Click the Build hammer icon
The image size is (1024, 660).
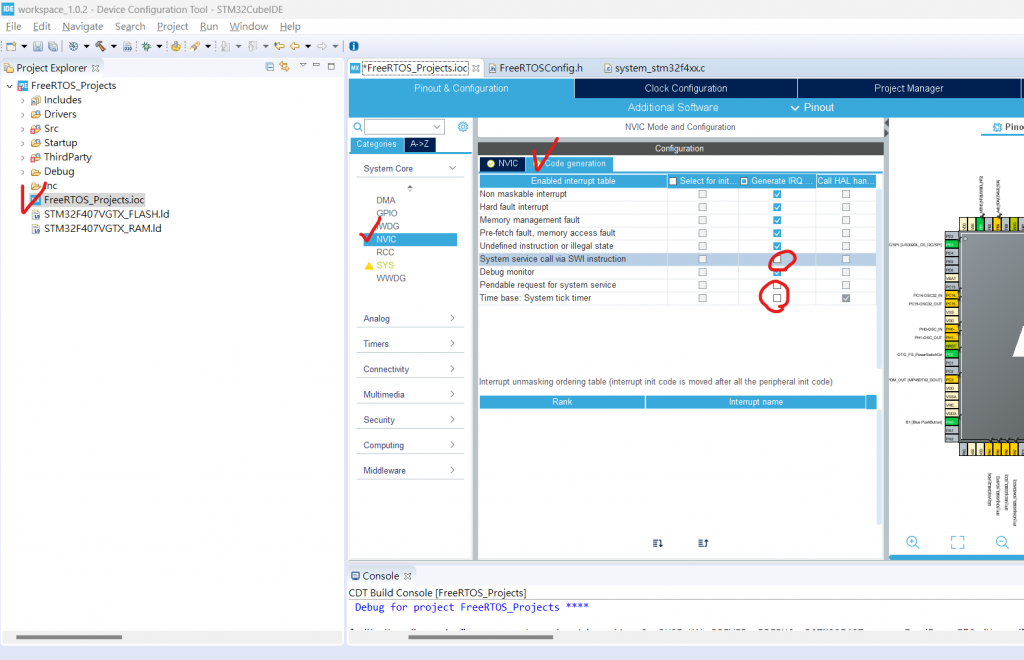coord(100,46)
